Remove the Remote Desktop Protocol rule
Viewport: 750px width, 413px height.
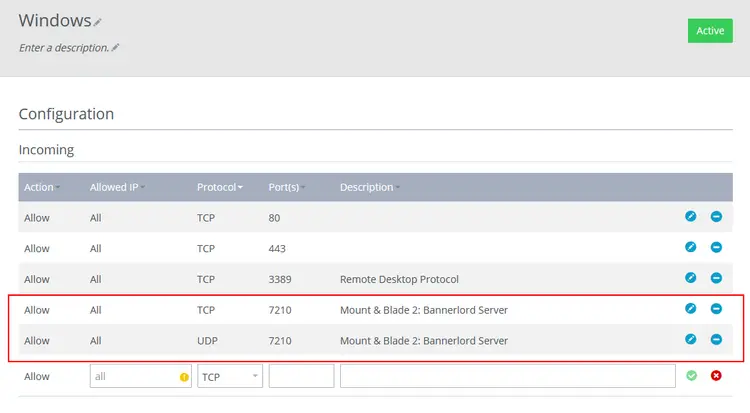pyautogui.click(x=716, y=278)
